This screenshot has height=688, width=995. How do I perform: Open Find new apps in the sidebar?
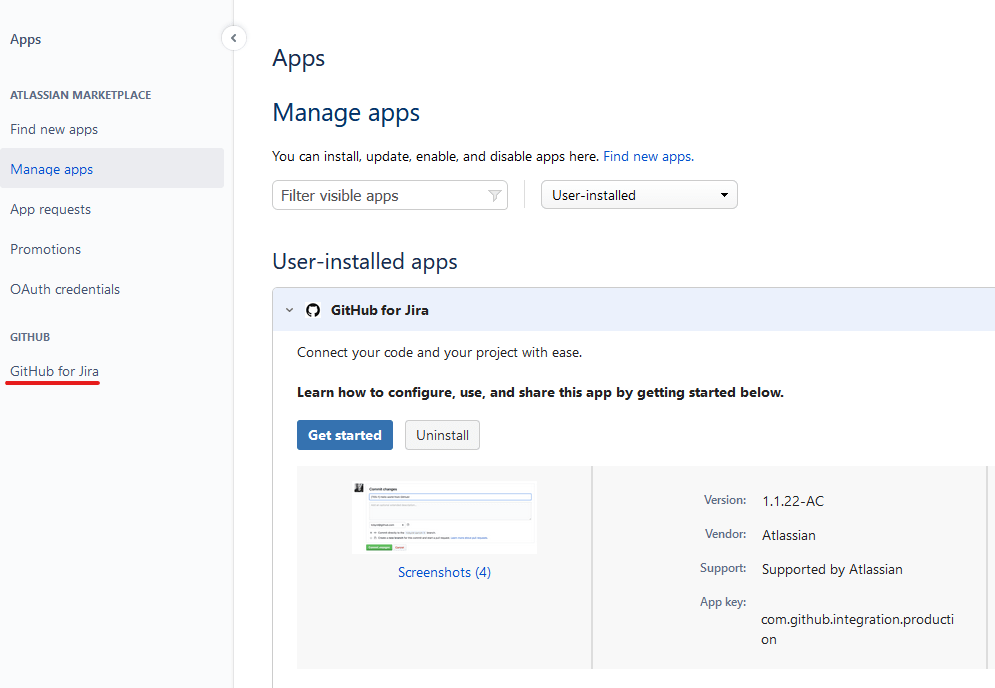[54, 129]
